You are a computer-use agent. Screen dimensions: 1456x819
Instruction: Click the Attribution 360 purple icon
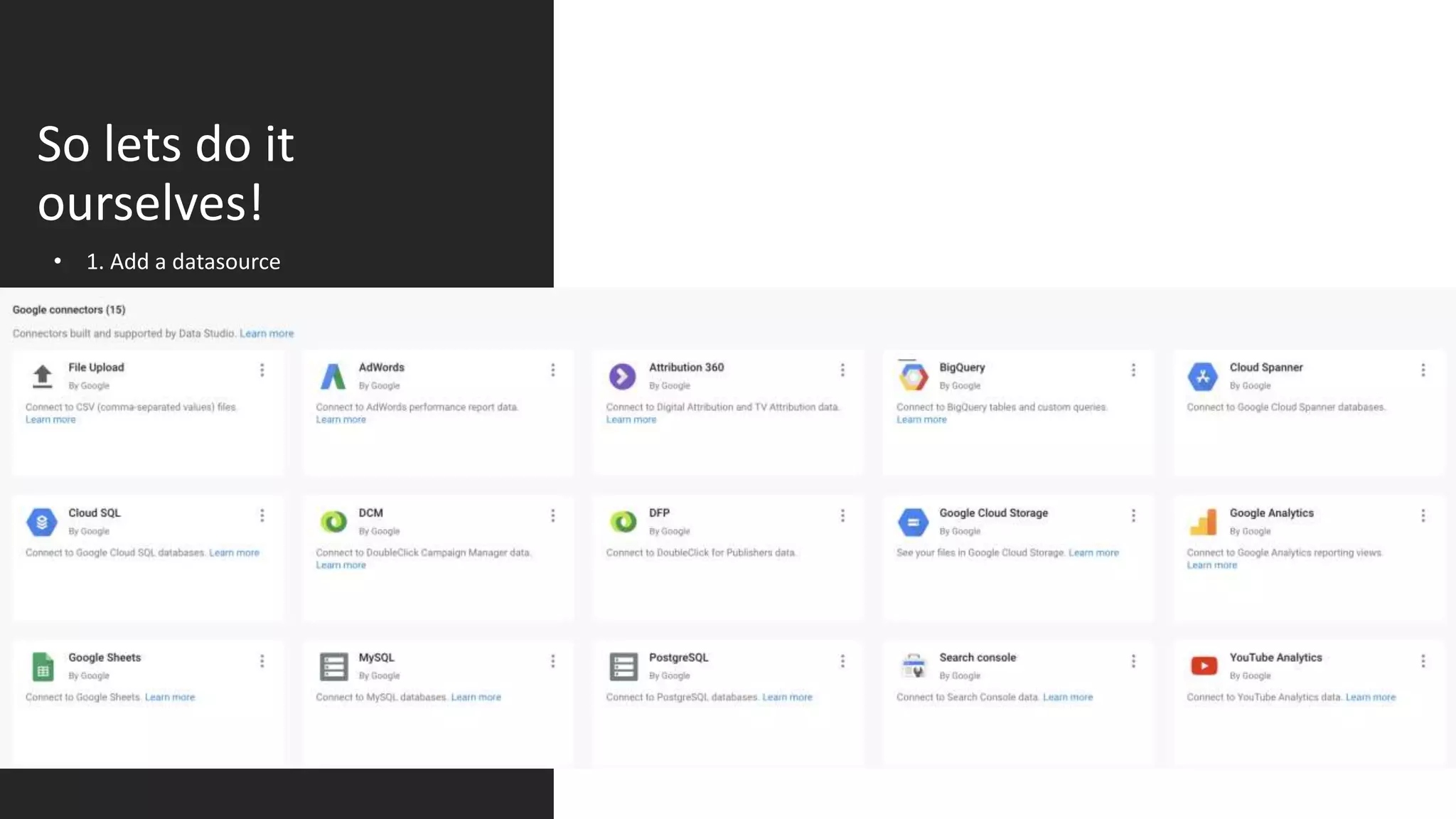coord(622,376)
